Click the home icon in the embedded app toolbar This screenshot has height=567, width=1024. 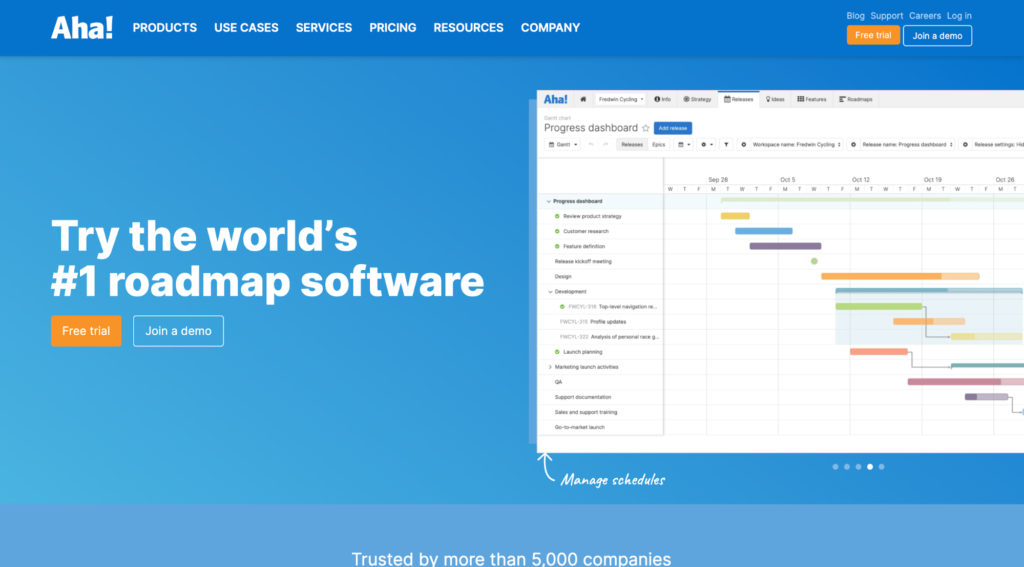click(x=583, y=99)
